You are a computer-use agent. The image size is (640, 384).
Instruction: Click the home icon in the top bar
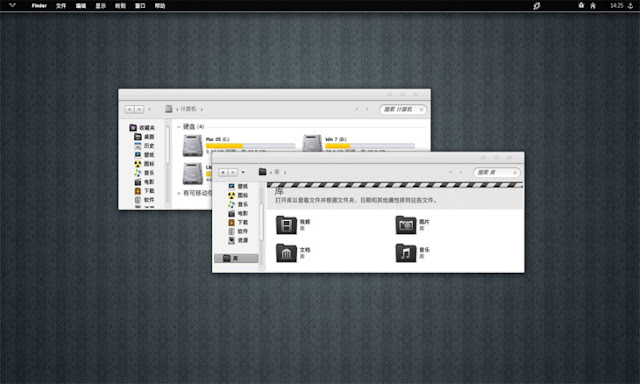click(x=593, y=6)
